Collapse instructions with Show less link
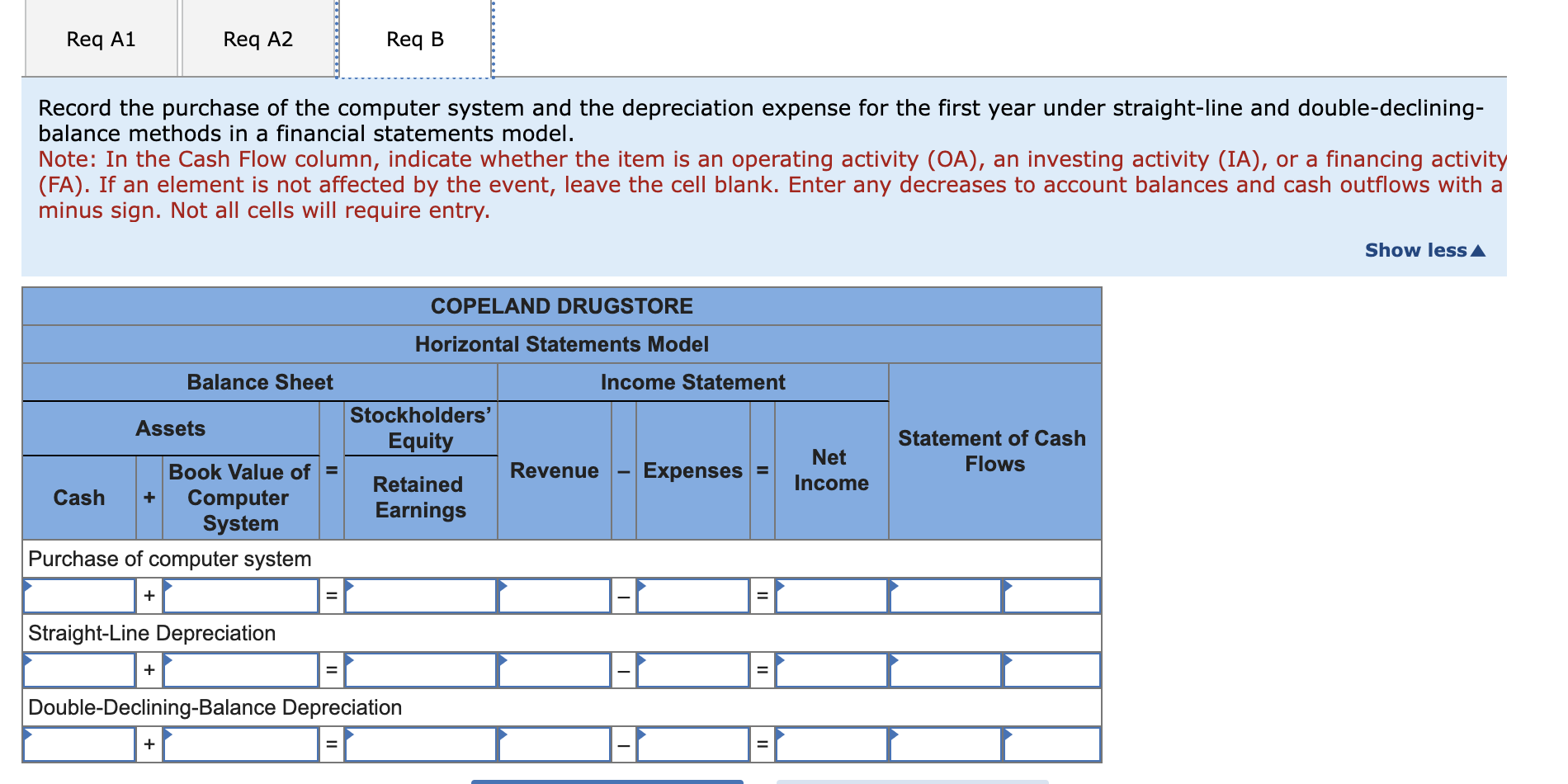1568x784 pixels. pos(1424,250)
